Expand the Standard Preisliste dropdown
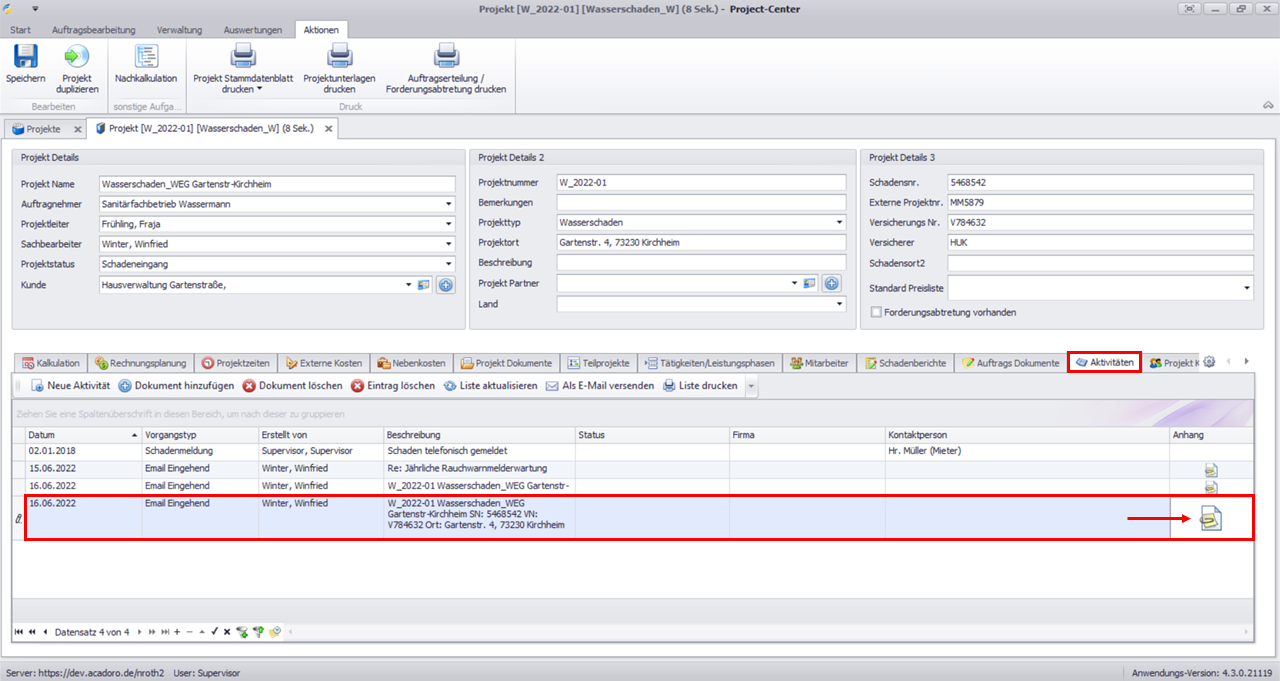The image size is (1280, 681). [x=1247, y=288]
